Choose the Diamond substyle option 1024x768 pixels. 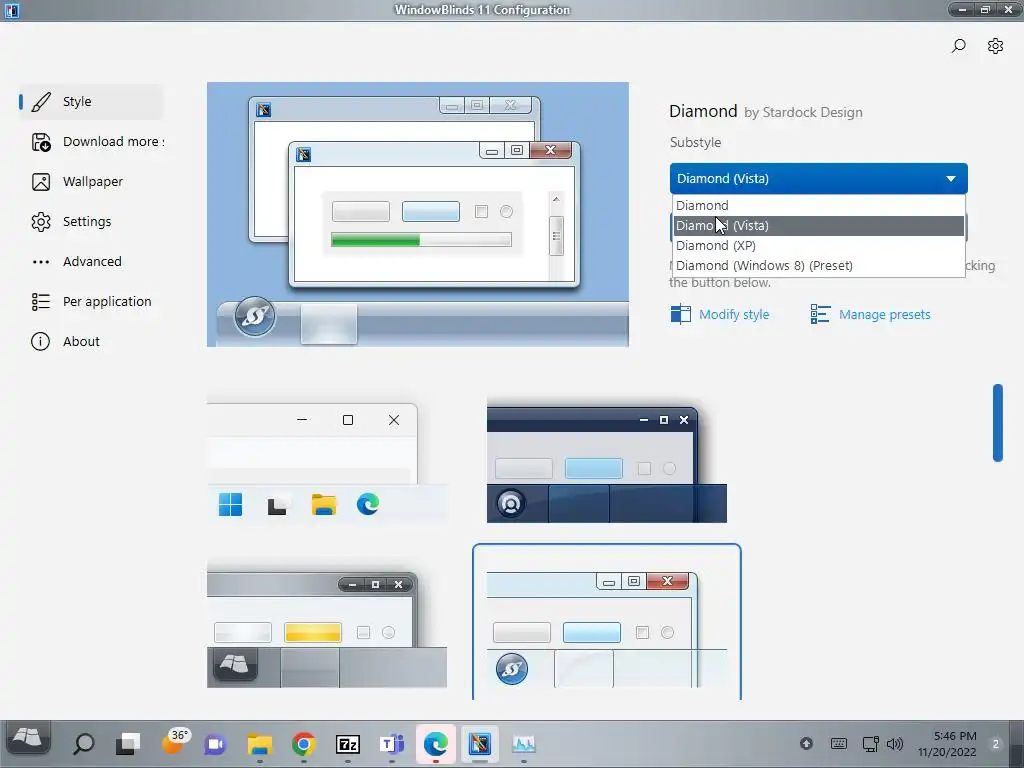pyautogui.click(x=818, y=206)
